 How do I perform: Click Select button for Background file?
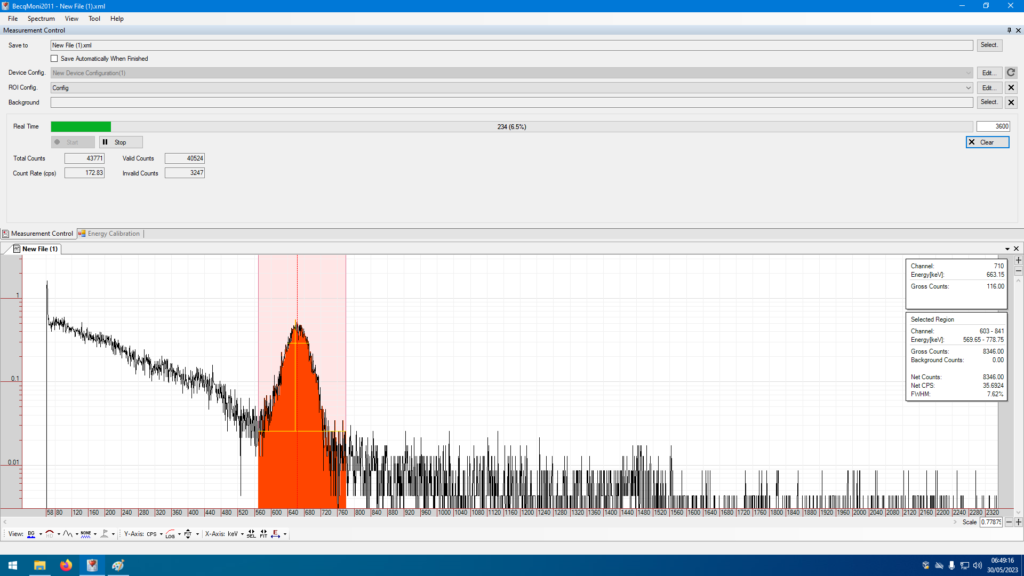coord(989,103)
